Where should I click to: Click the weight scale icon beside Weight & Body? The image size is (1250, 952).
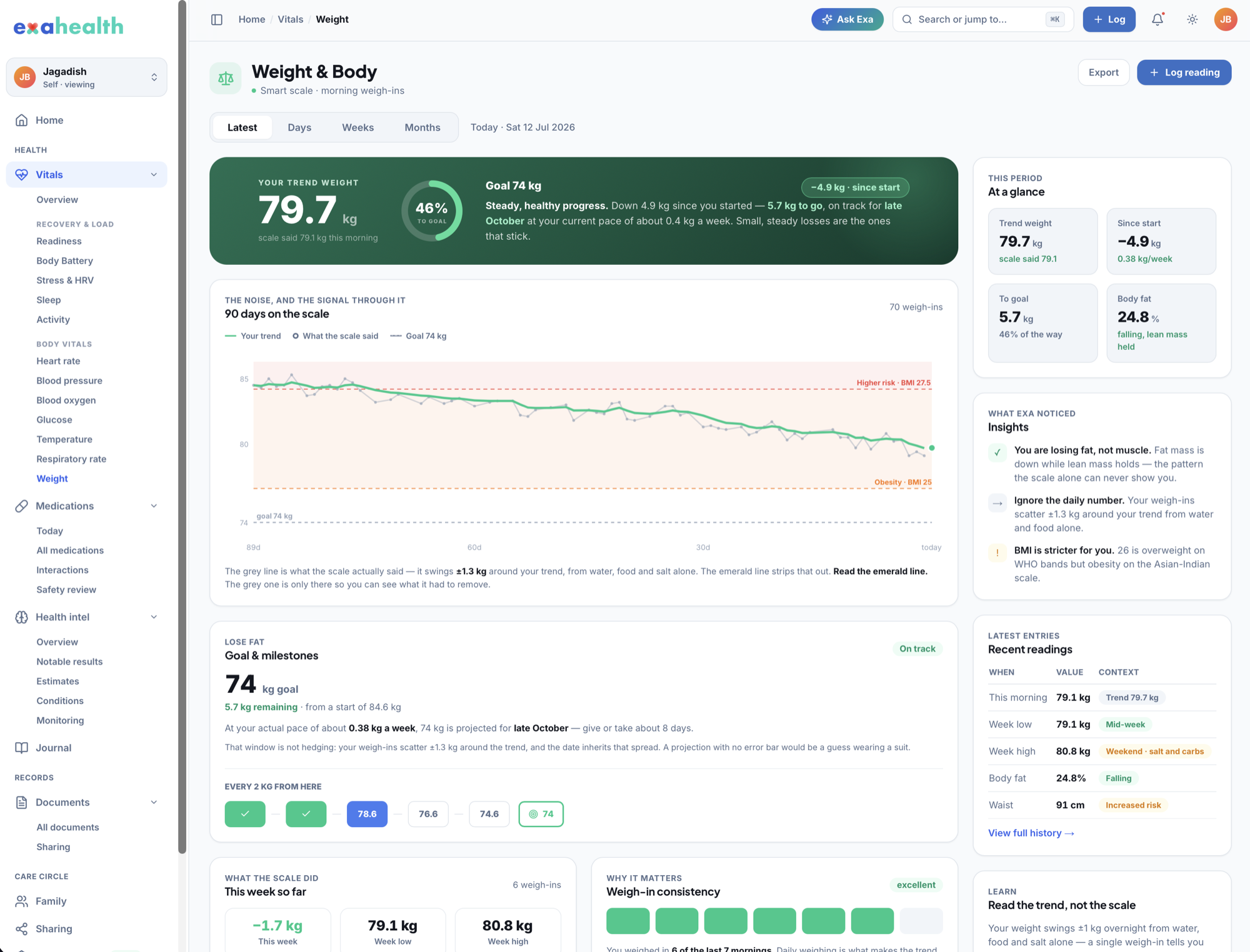click(x=226, y=78)
